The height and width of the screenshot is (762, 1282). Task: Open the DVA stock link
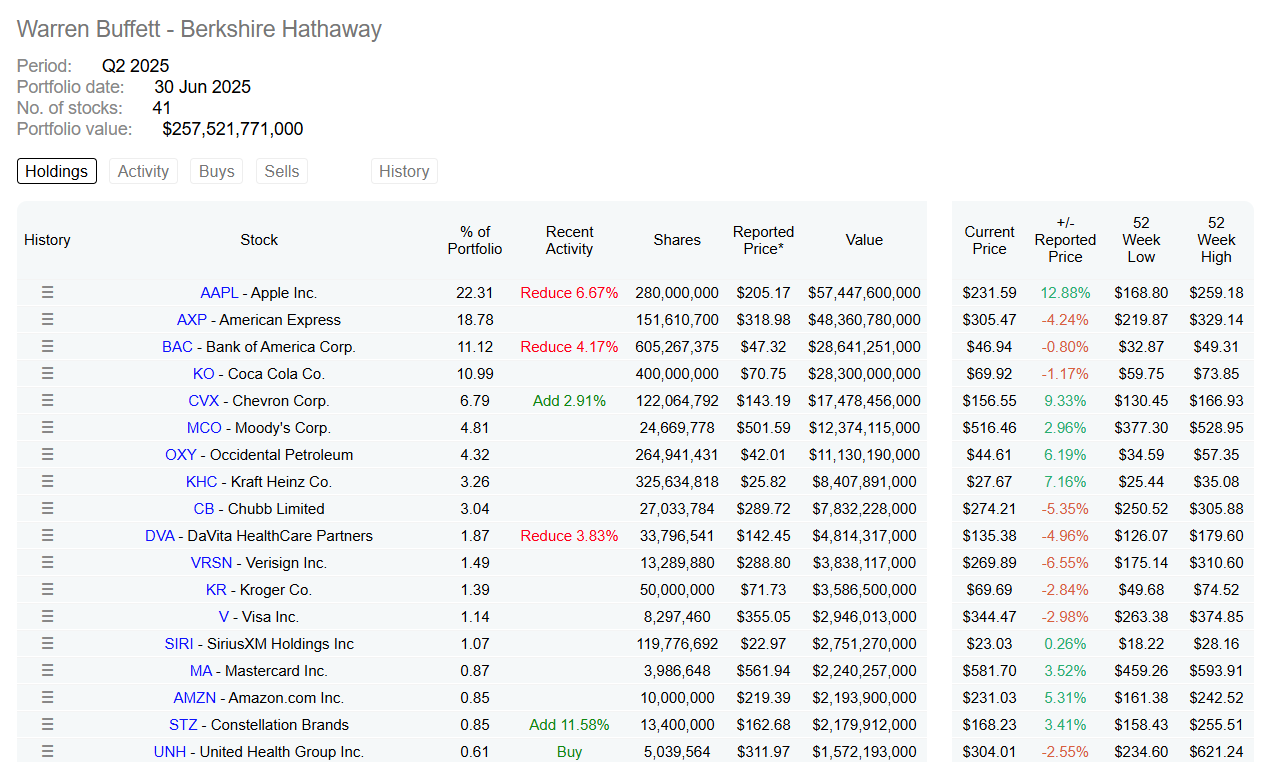pyautogui.click(x=160, y=536)
